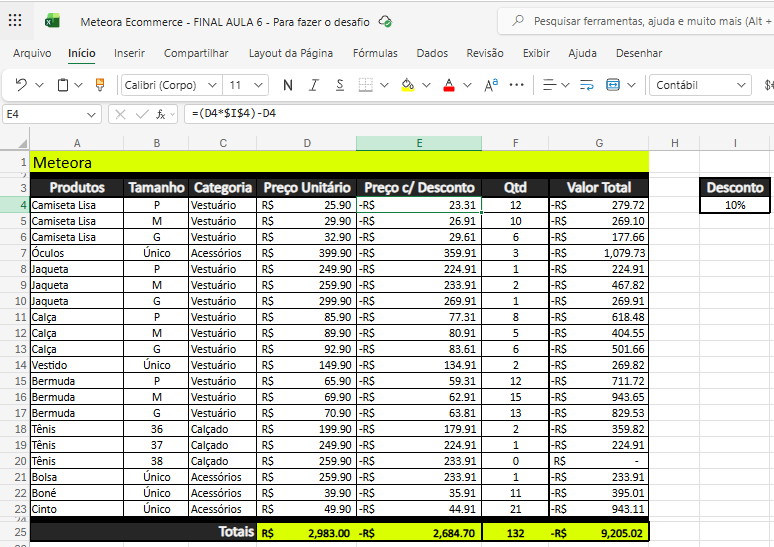Cancel formula entry X icon
Image resolution: width=774 pixels, height=547 pixels.
point(120,115)
